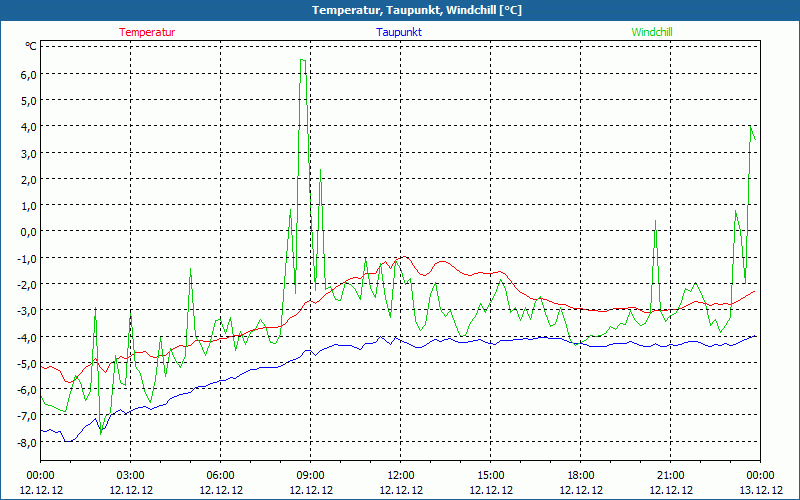Click the -1,0 y-axis value
800x500 pixels.
(x=27, y=259)
